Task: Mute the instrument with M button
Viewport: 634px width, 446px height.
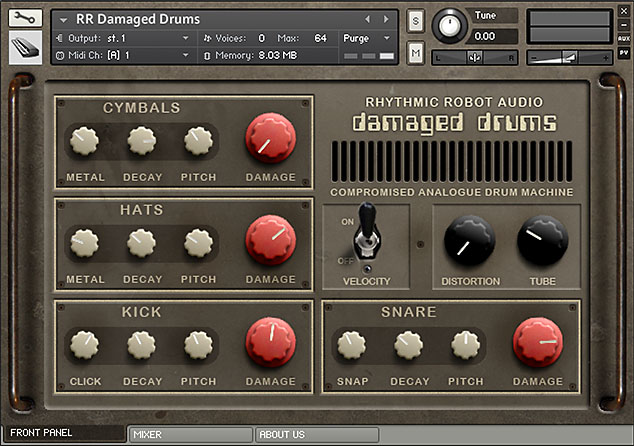Action: tap(415, 52)
